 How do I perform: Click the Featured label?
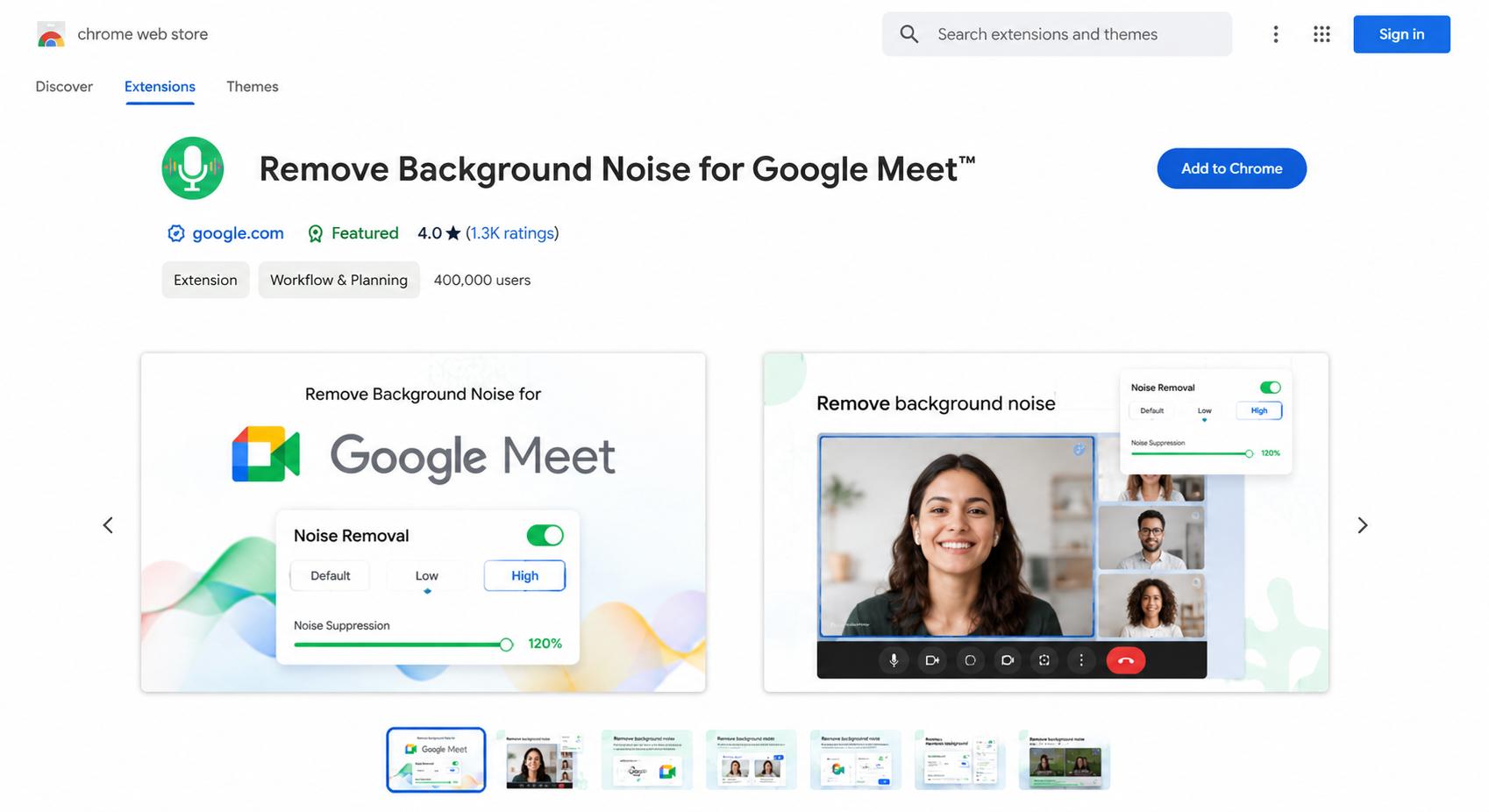pyautogui.click(x=365, y=233)
